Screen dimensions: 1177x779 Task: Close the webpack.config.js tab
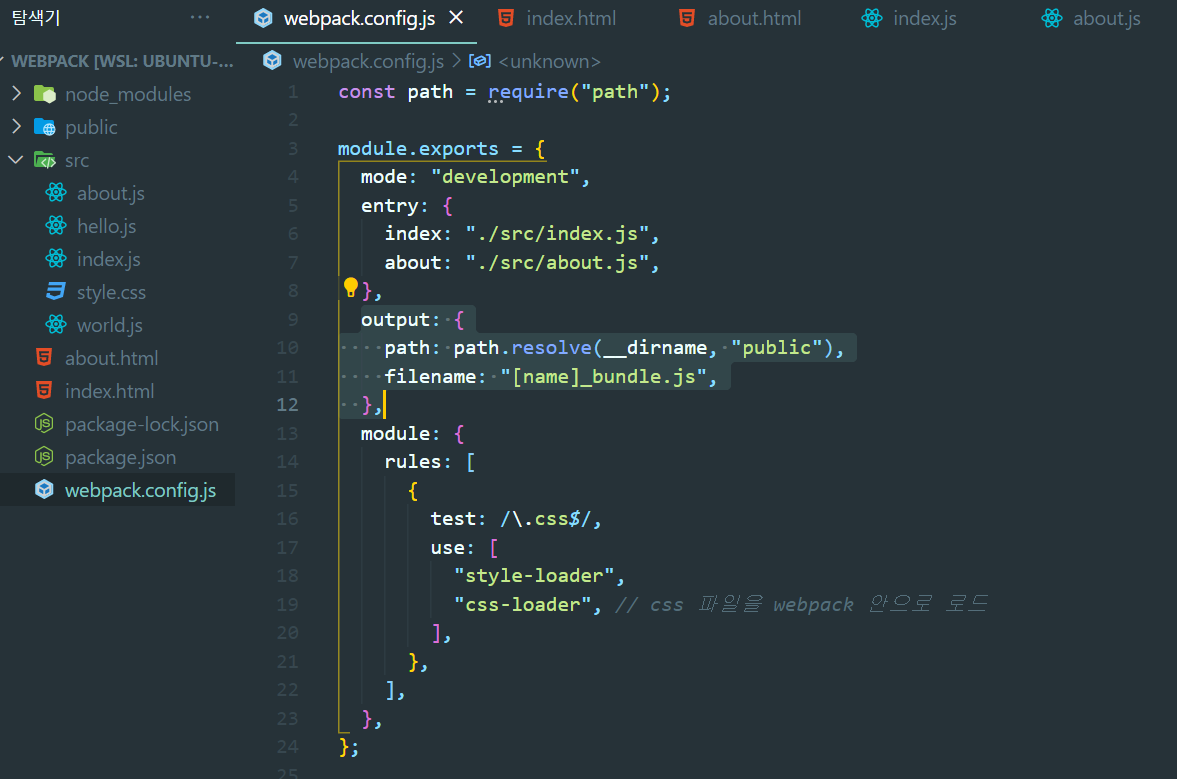(x=456, y=17)
